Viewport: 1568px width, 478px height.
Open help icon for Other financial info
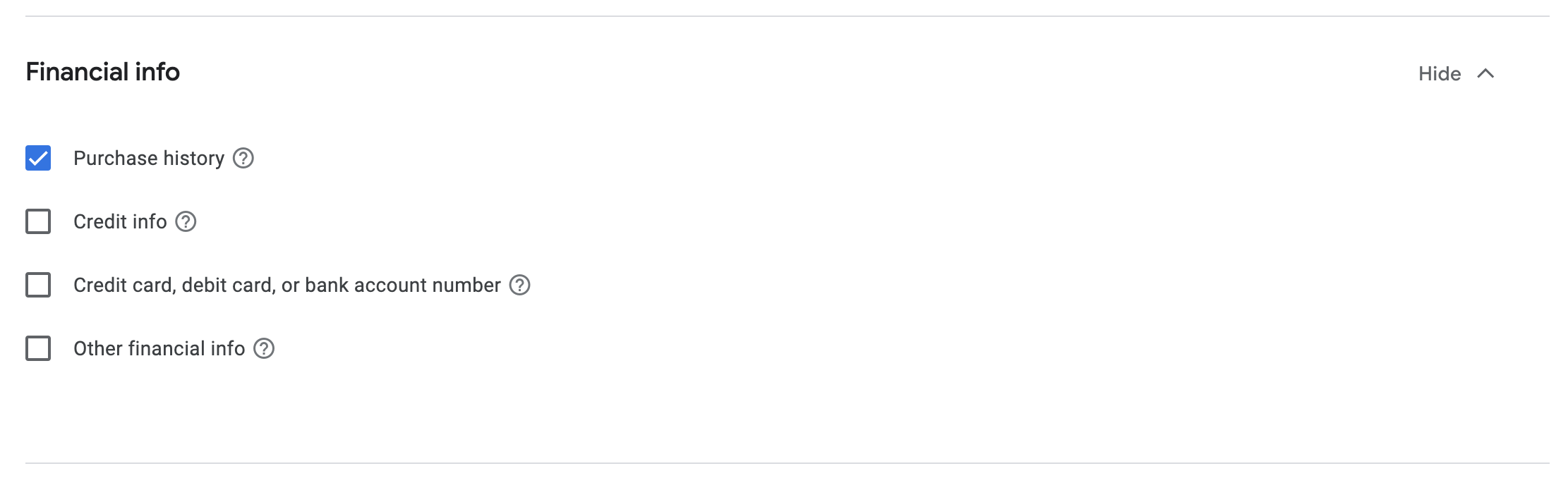click(x=264, y=348)
